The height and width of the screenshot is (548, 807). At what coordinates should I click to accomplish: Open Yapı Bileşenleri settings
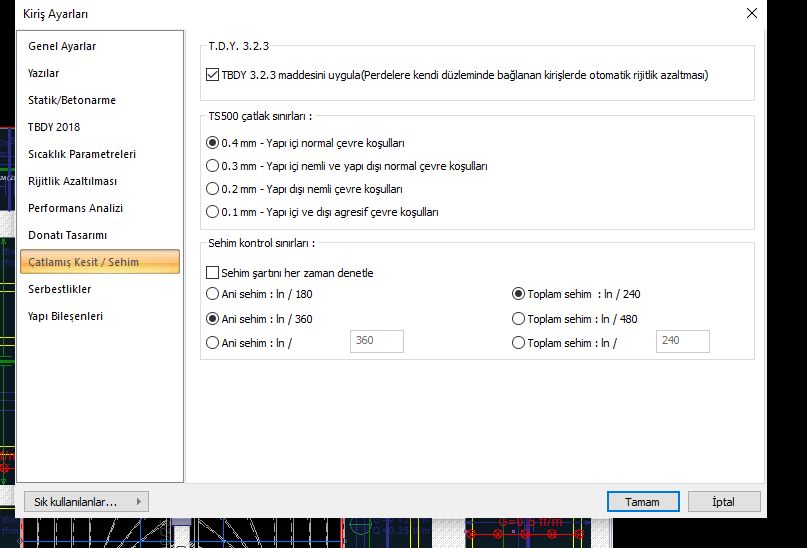[x=65, y=316]
